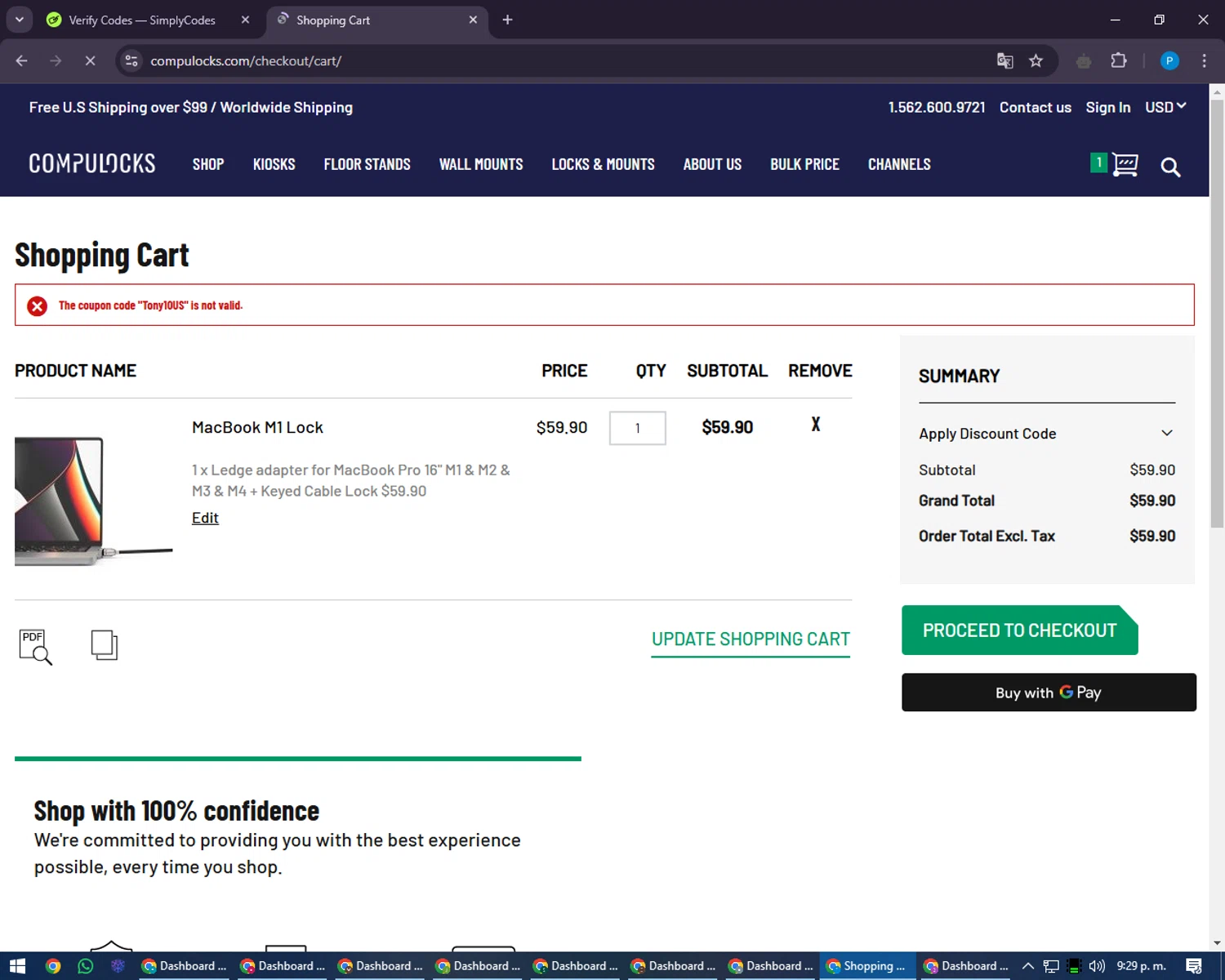
Task: Open the CHANNELS menu item
Action: click(x=899, y=164)
